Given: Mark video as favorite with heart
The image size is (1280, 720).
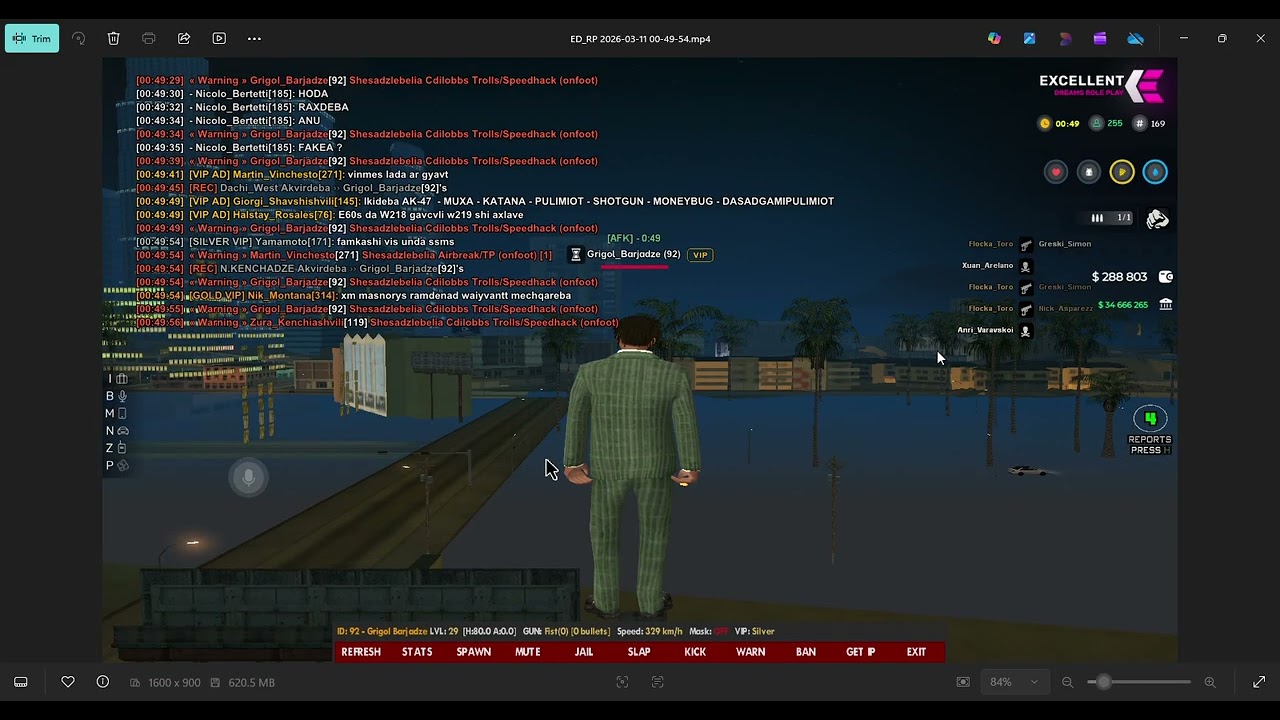Looking at the screenshot, I should click(x=68, y=682).
